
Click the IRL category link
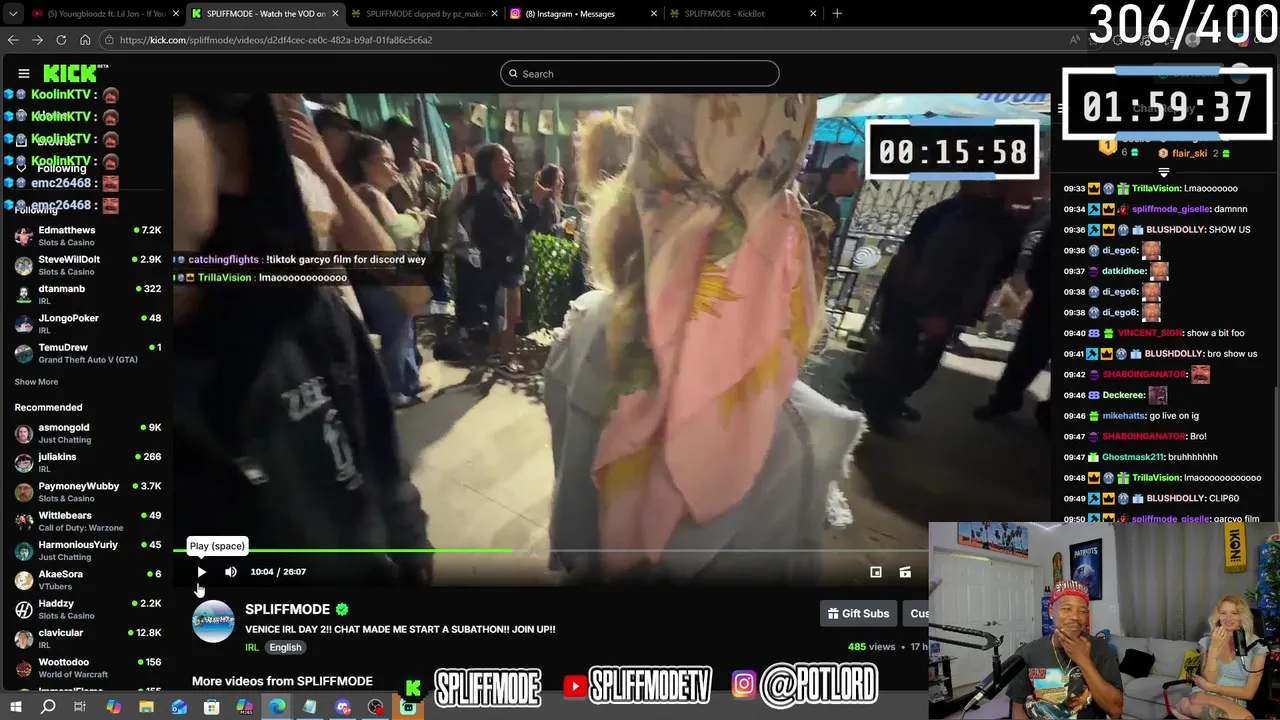252,647
